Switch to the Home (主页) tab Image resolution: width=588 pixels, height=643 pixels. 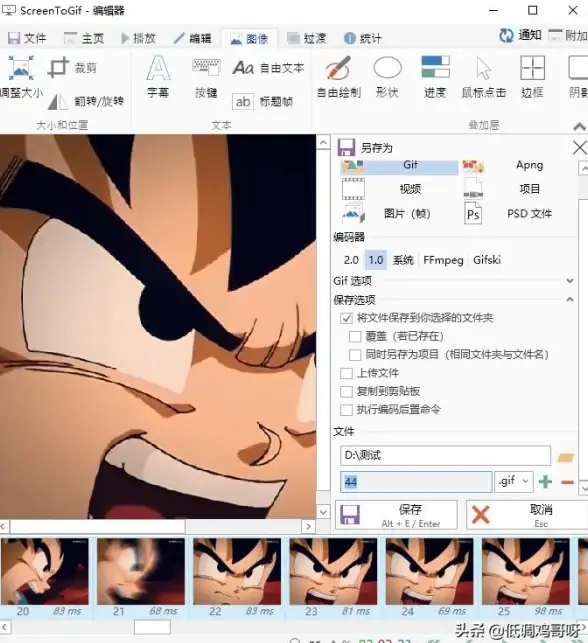(84, 39)
